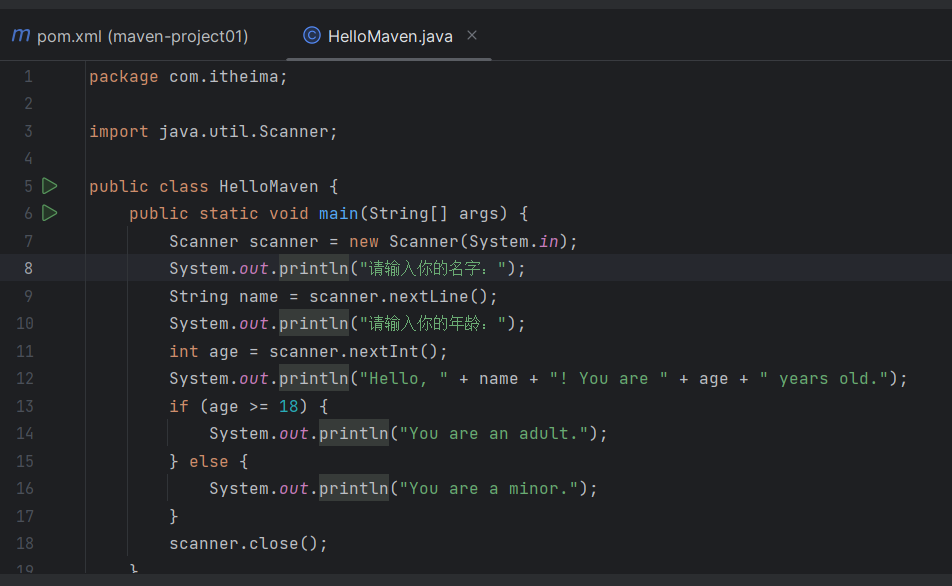Click the 'main' method name on line 6
Image resolution: width=952 pixels, height=586 pixels.
339,214
